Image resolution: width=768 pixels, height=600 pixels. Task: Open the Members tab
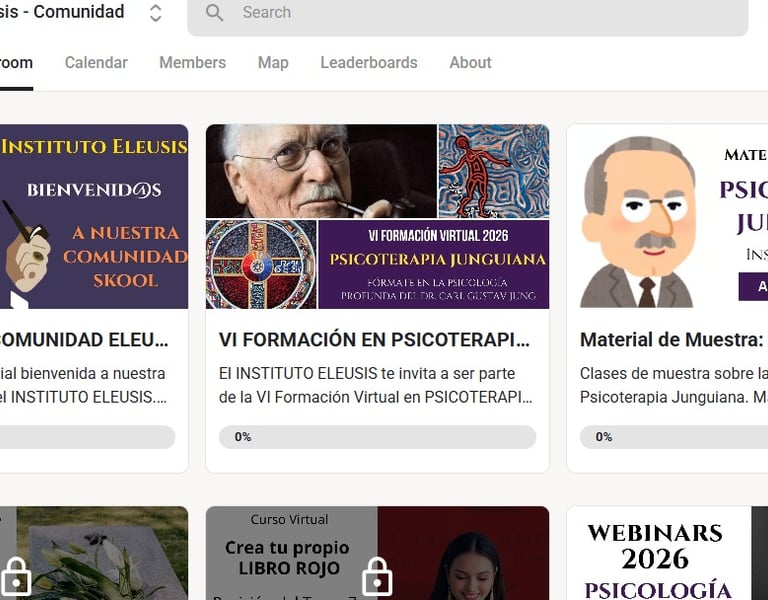pos(192,63)
